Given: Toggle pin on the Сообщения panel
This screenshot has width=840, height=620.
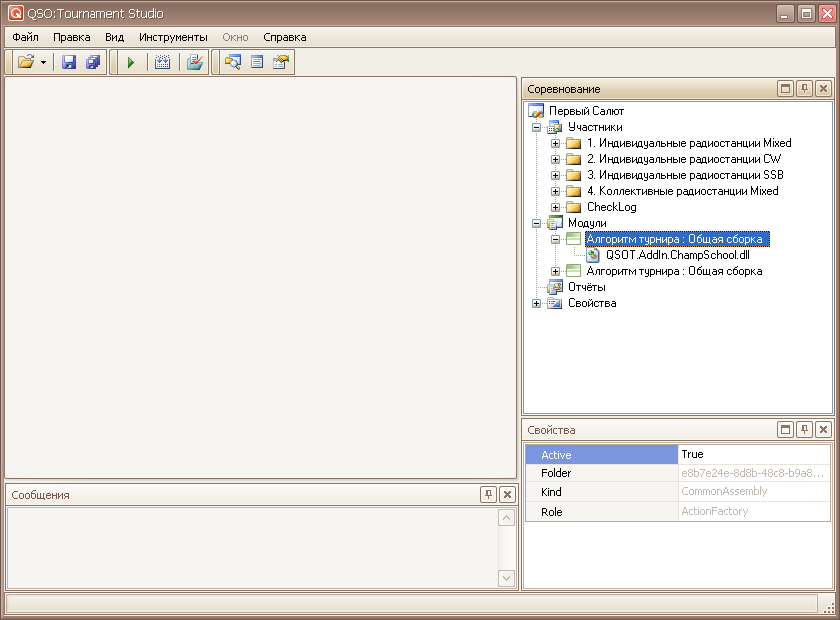Looking at the screenshot, I should coord(488,495).
